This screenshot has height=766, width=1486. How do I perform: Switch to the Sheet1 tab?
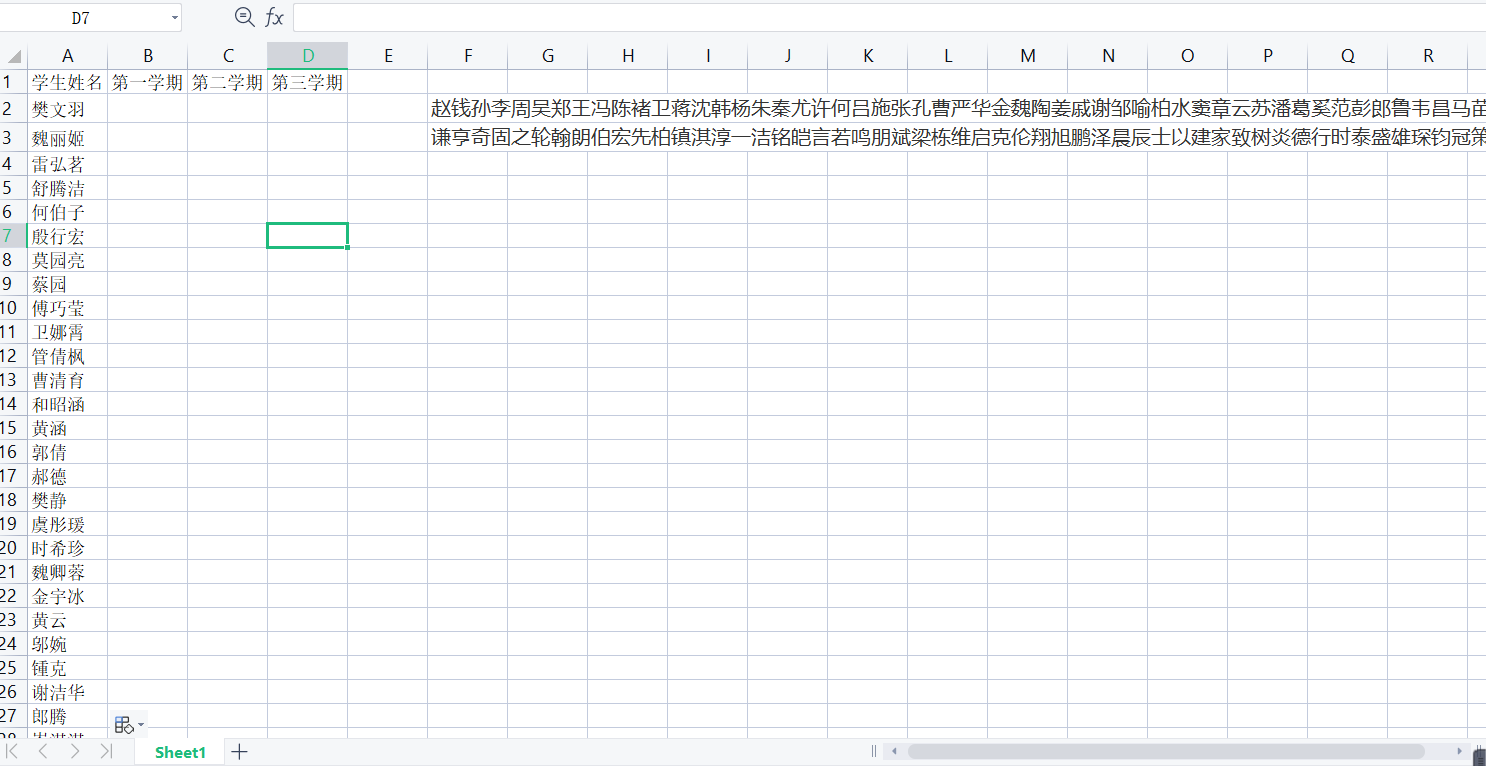[x=180, y=752]
